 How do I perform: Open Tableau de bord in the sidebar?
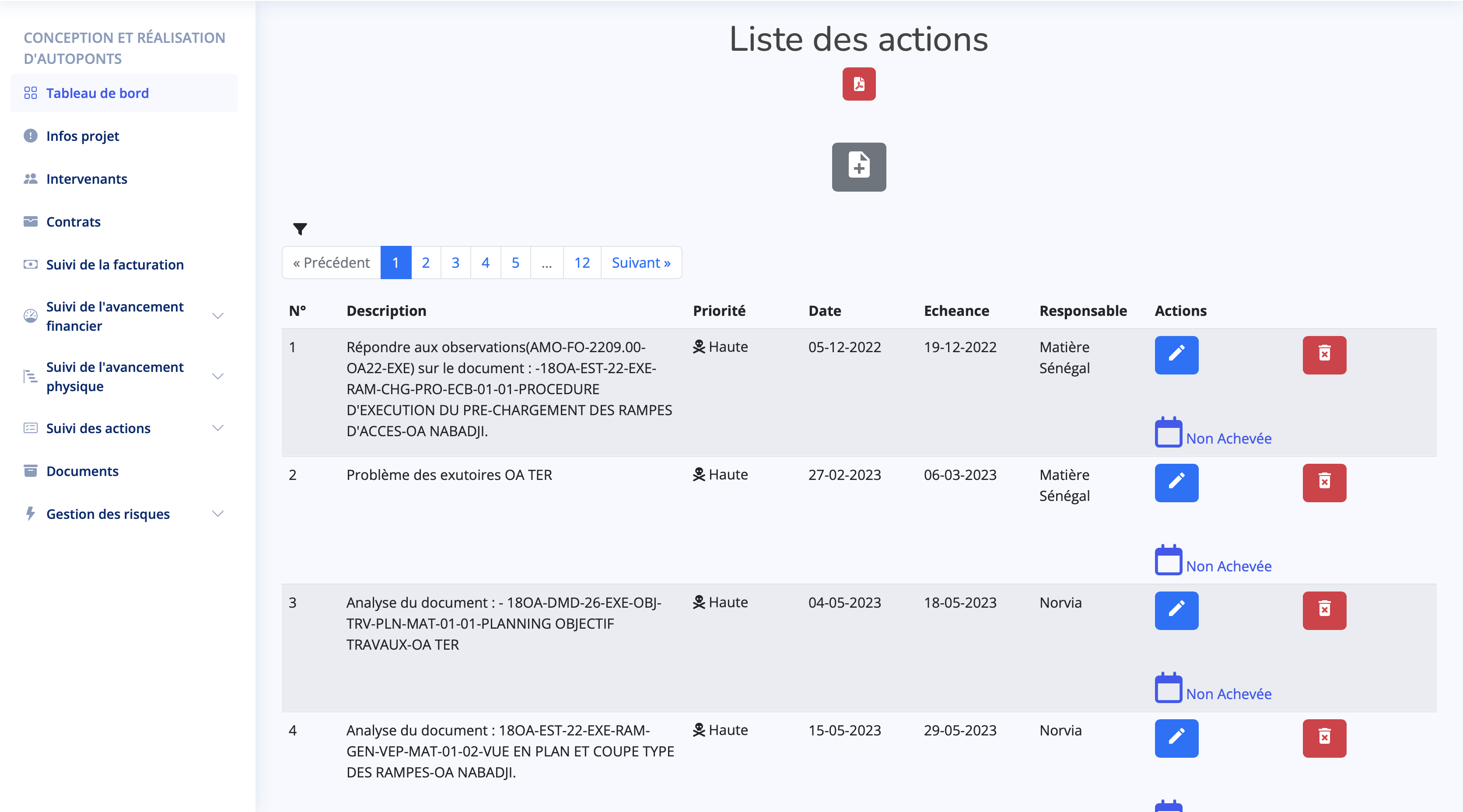coord(124,93)
